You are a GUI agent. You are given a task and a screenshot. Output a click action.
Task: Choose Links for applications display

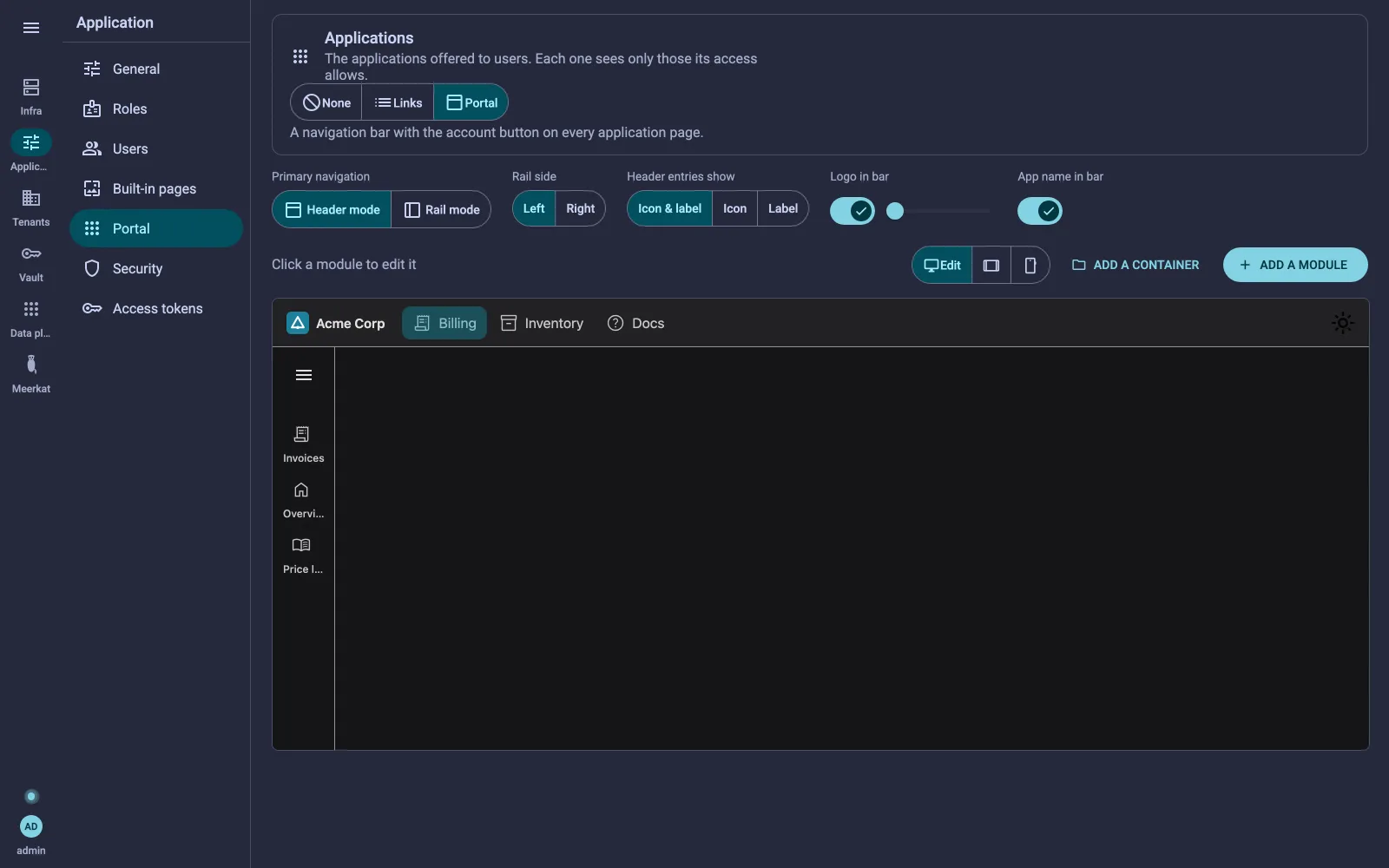pyautogui.click(x=398, y=102)
